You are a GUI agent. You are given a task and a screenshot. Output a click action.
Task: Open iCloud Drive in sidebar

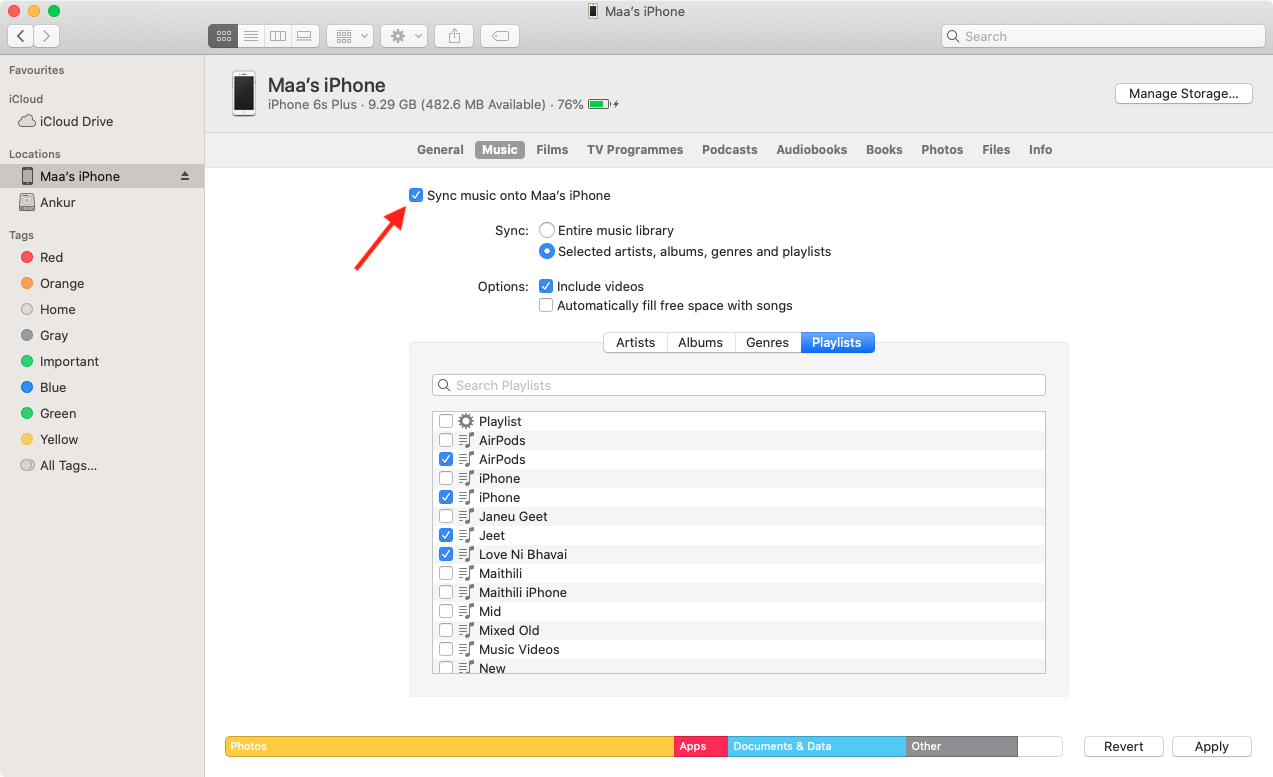pyautogui.click(x=76, y=121)
